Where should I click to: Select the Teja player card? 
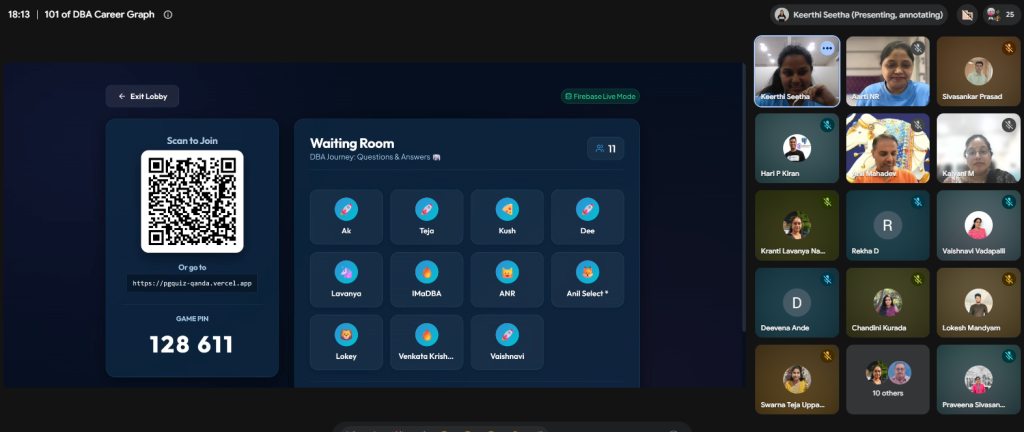[426, 217]
